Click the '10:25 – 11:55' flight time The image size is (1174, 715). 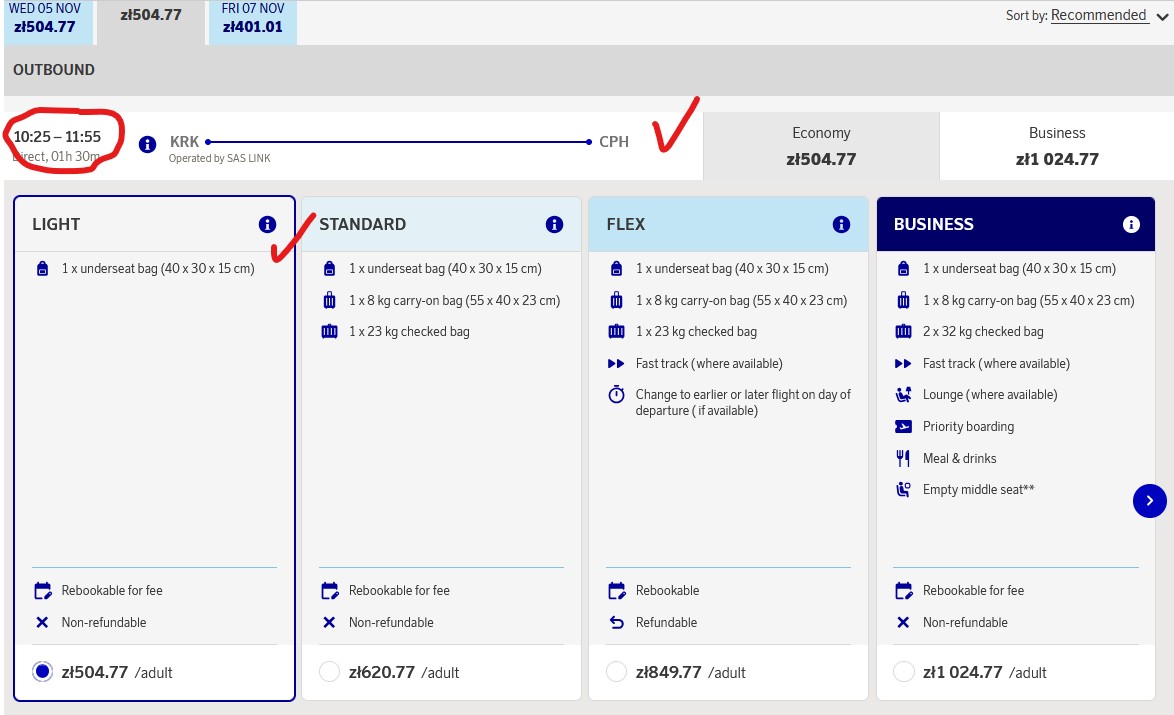57,136
